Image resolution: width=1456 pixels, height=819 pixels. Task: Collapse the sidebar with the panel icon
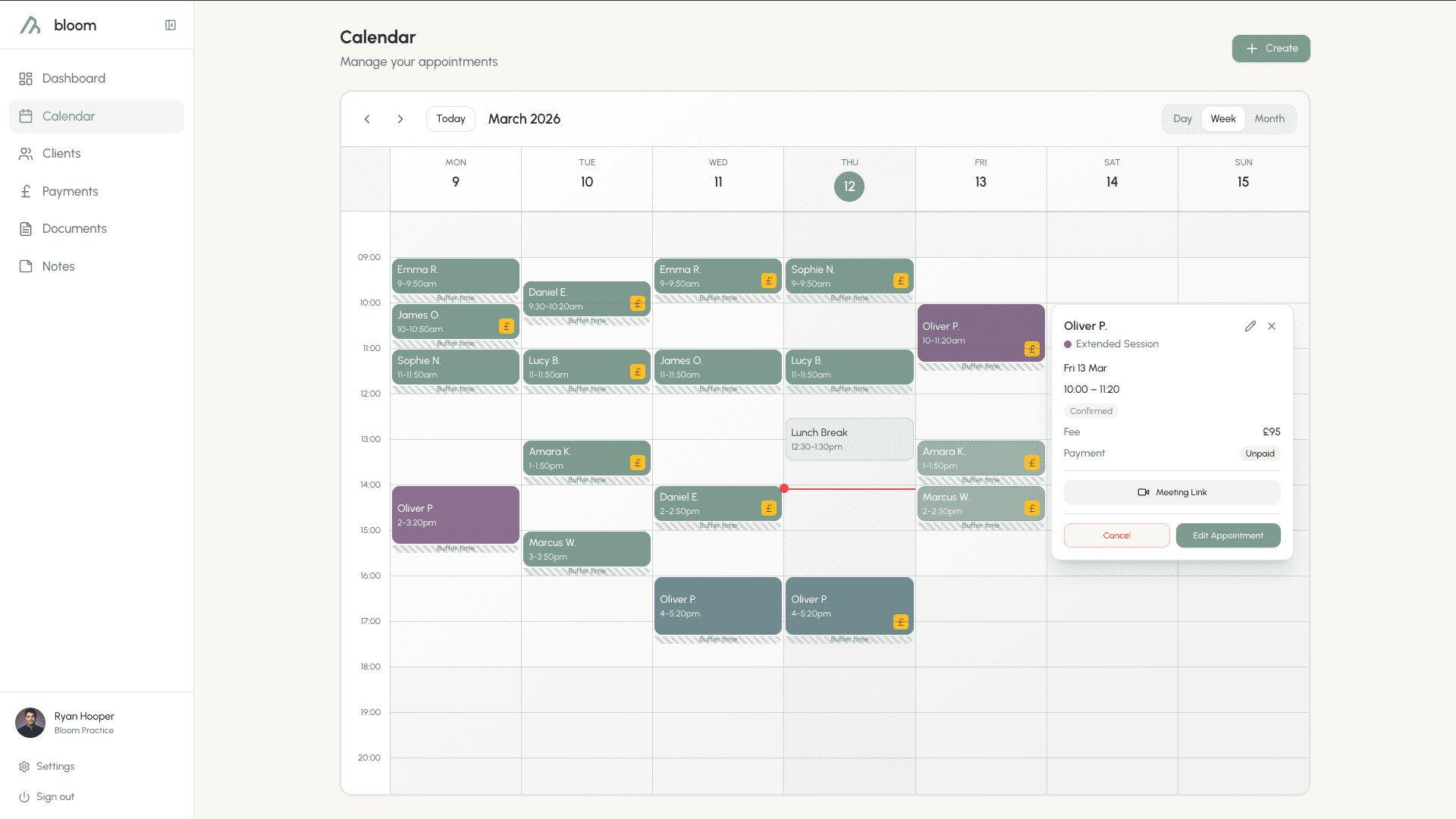170,24
